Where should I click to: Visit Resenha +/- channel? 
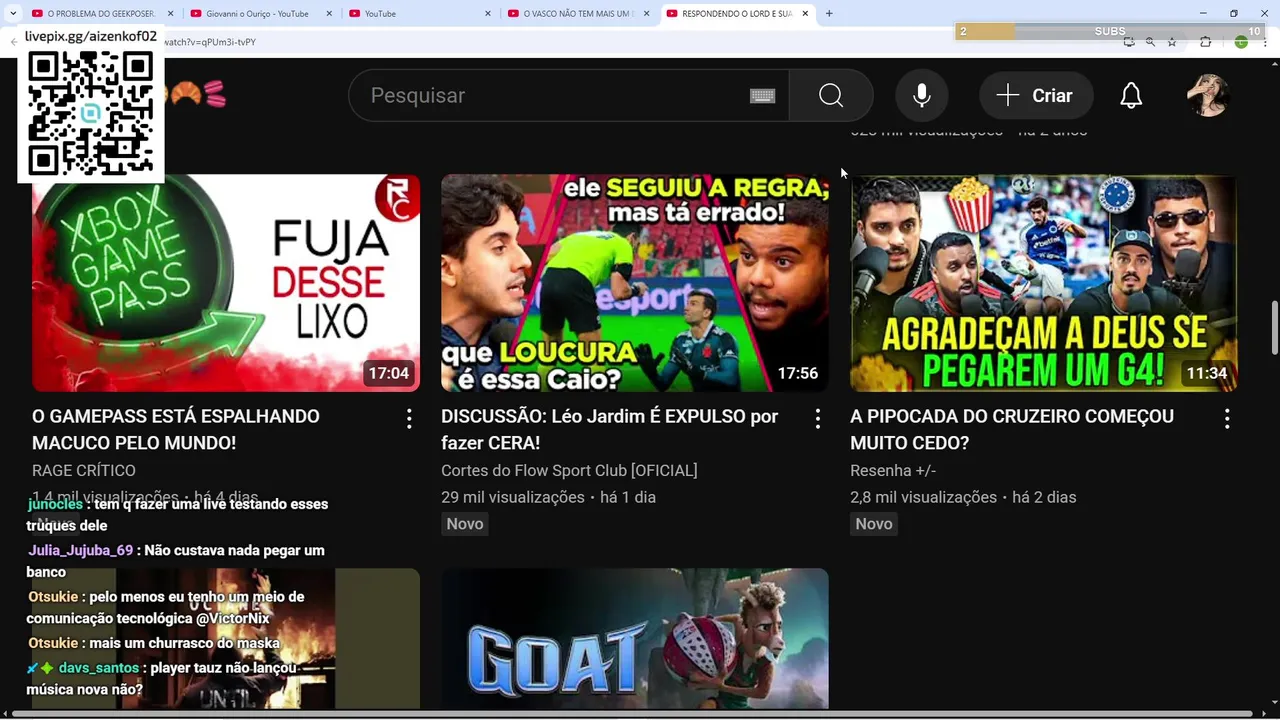click(x=893, y=470)
